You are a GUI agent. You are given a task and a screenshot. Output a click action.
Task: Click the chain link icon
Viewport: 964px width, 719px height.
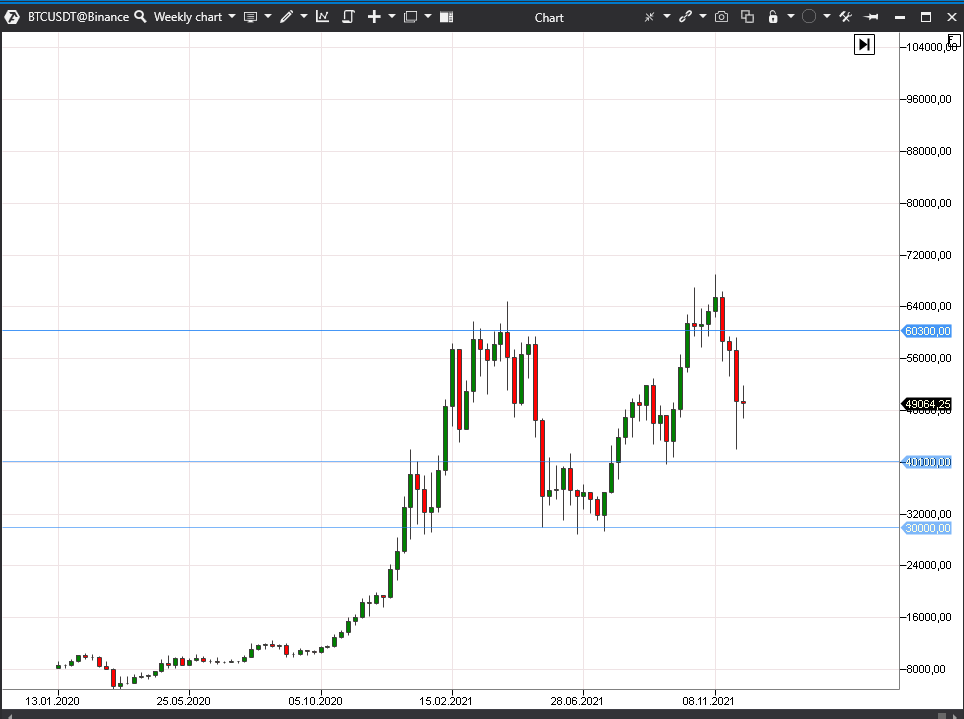coord(685,17)
